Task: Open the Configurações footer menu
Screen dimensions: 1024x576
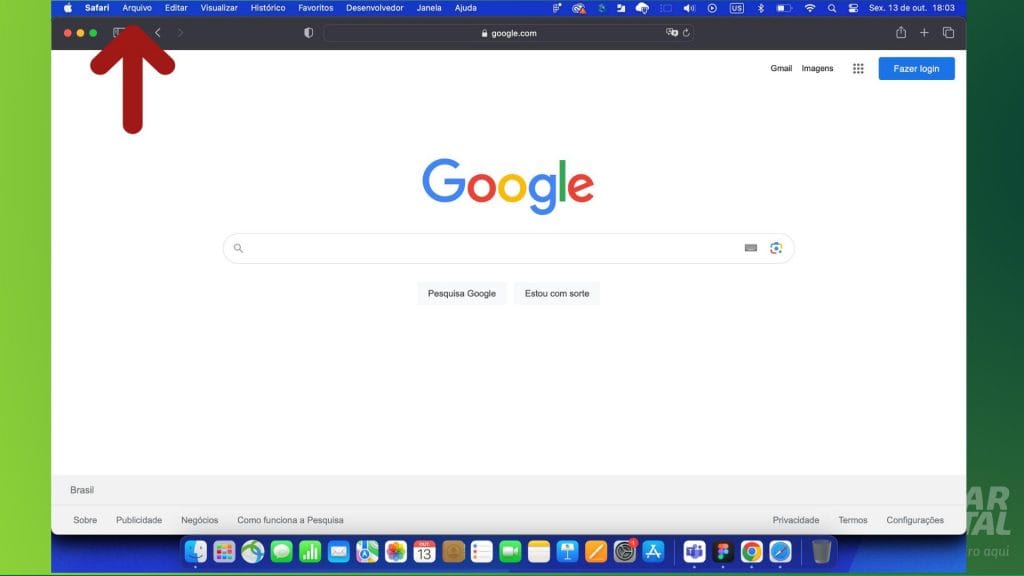Action: (x=915, y=520)
